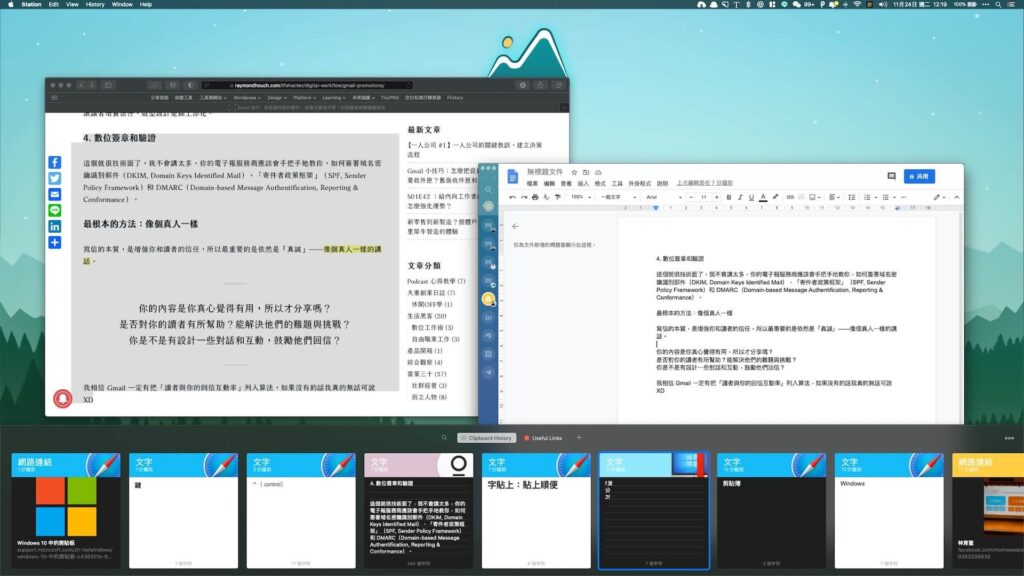Click the blue share button in Docs
Image resolution: width=1024 pixels, height=576 pixels.
point(919,176)
